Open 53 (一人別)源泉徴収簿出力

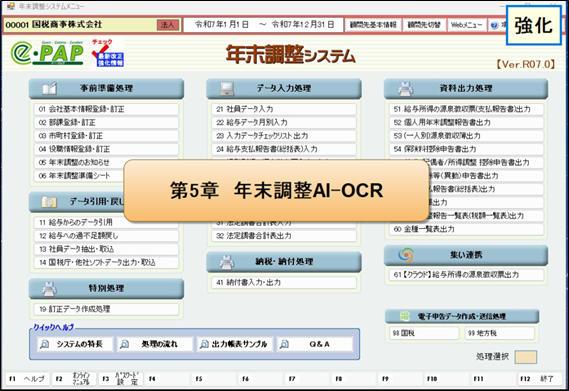(466, 136)
